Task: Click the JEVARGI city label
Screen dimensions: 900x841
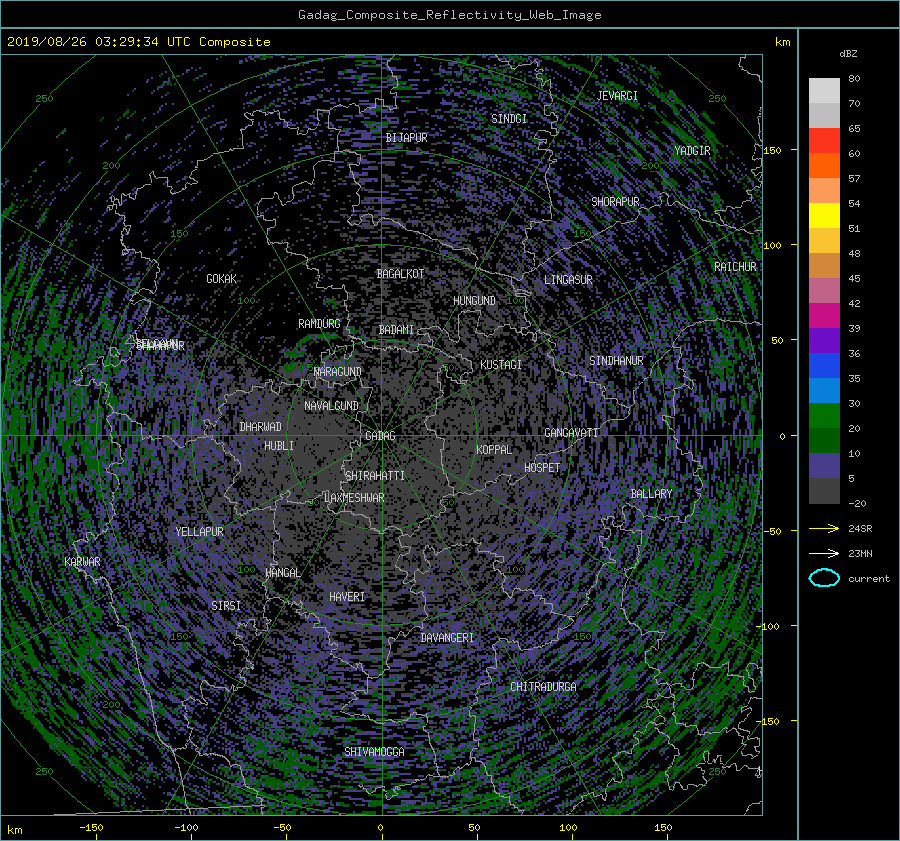Action: [x=617, y=96]
